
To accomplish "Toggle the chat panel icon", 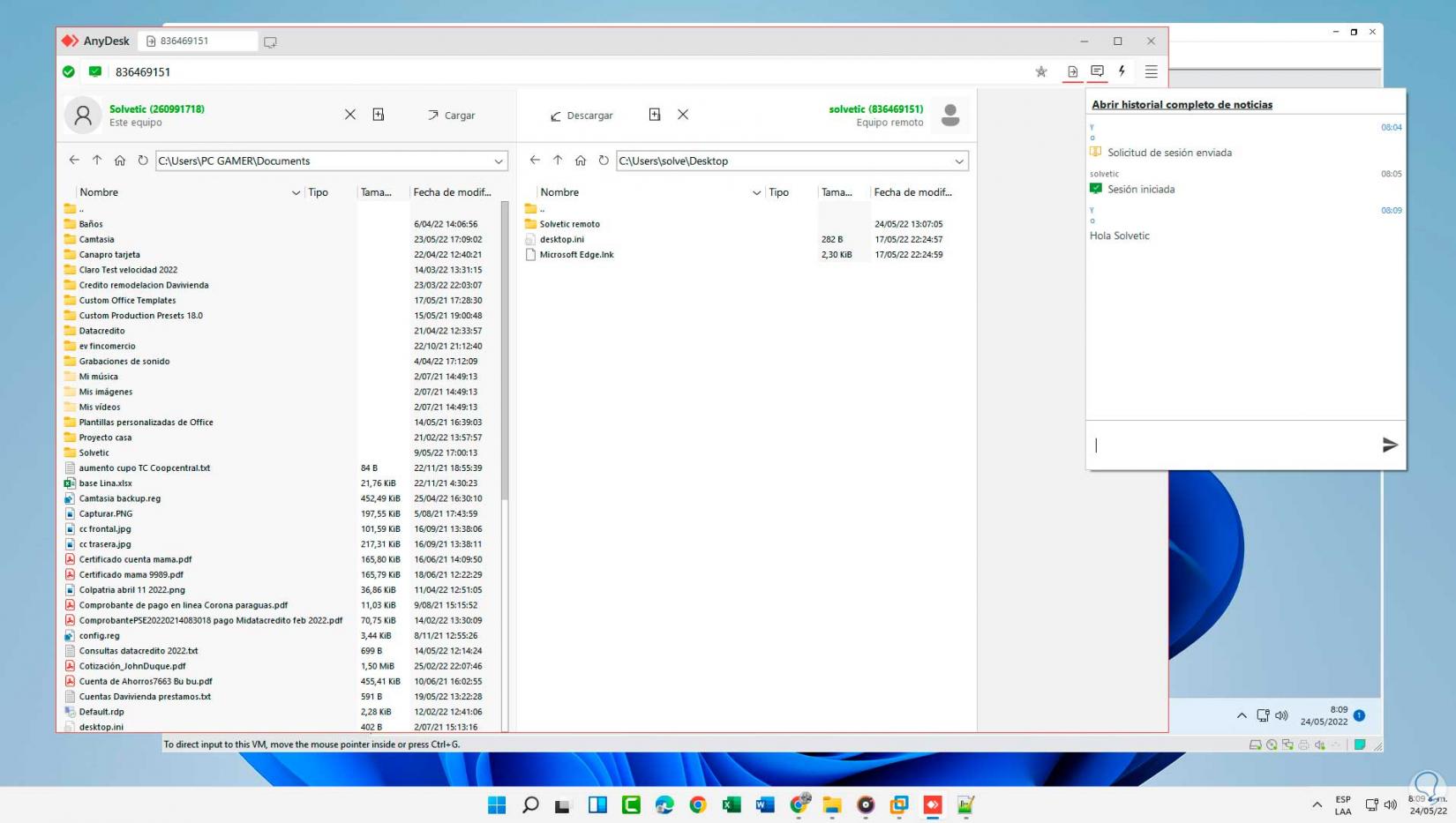I will tap(1097, 71).
